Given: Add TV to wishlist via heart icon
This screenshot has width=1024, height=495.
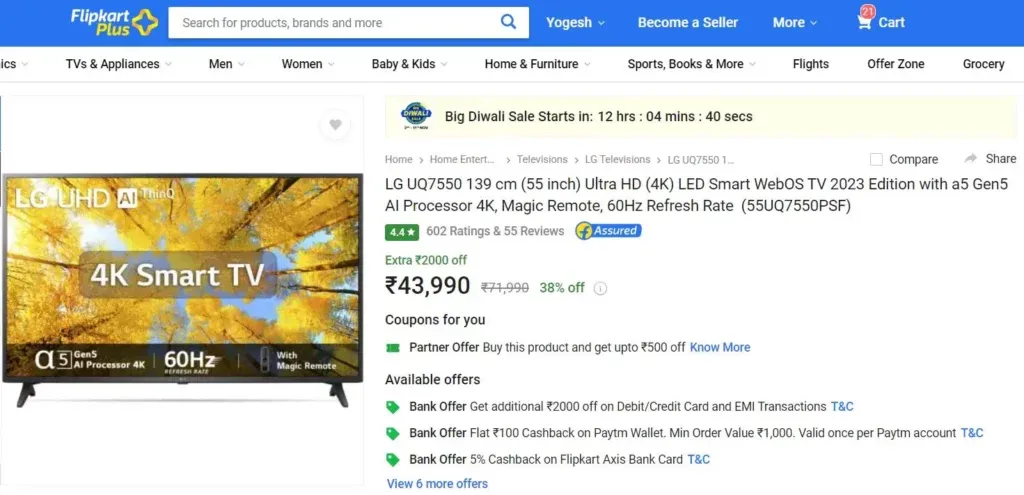Looking at the screenshot, I should pyautogui.click(x=335, y=125).
